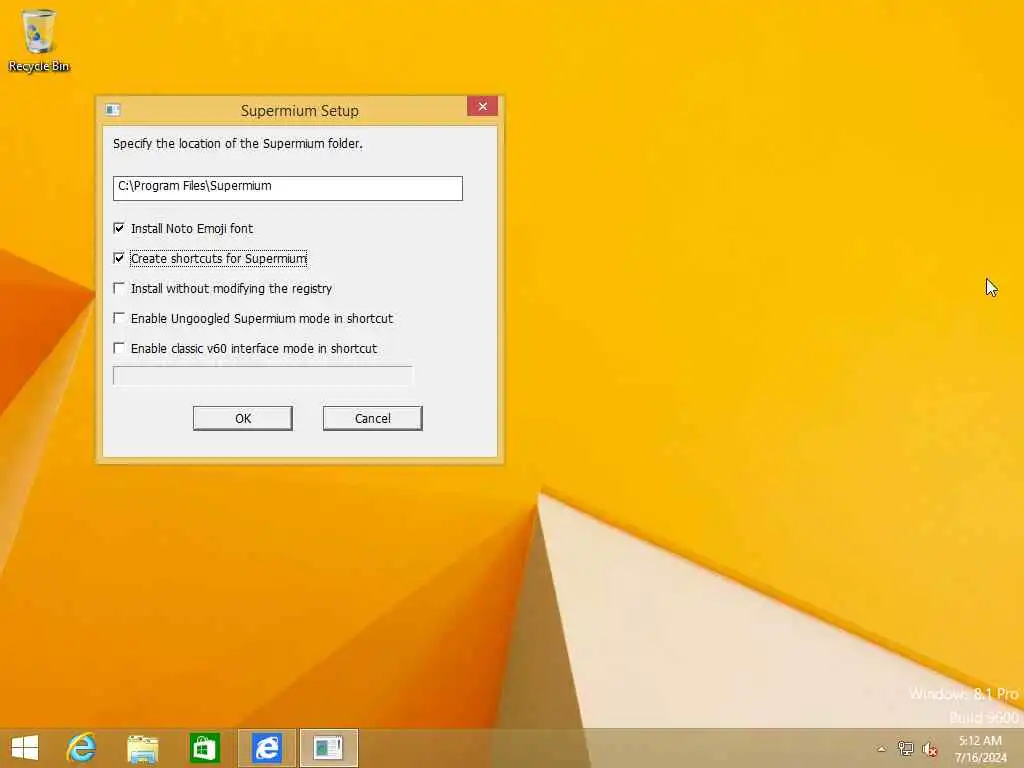
Task: Switch to the running Internet Explorer window
Action: [x=266, y=748]
